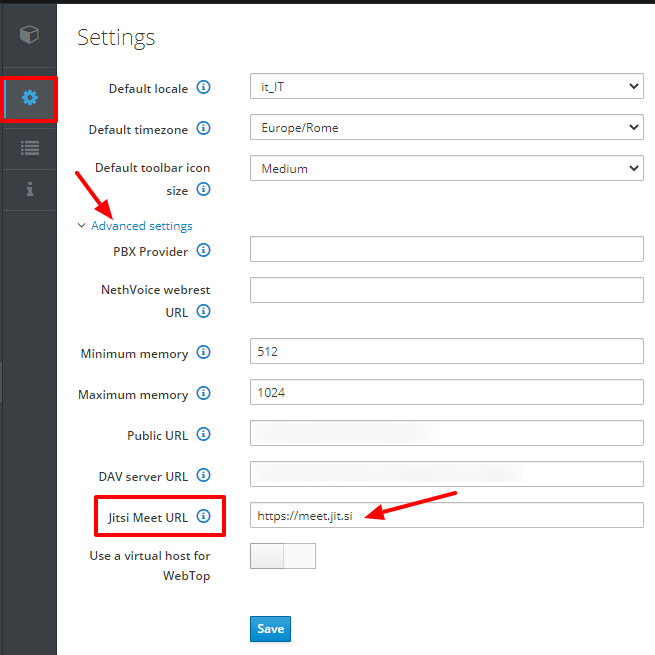Show info for PBX Provider
Screen dimensions: 655x655
tap(203, 250)
